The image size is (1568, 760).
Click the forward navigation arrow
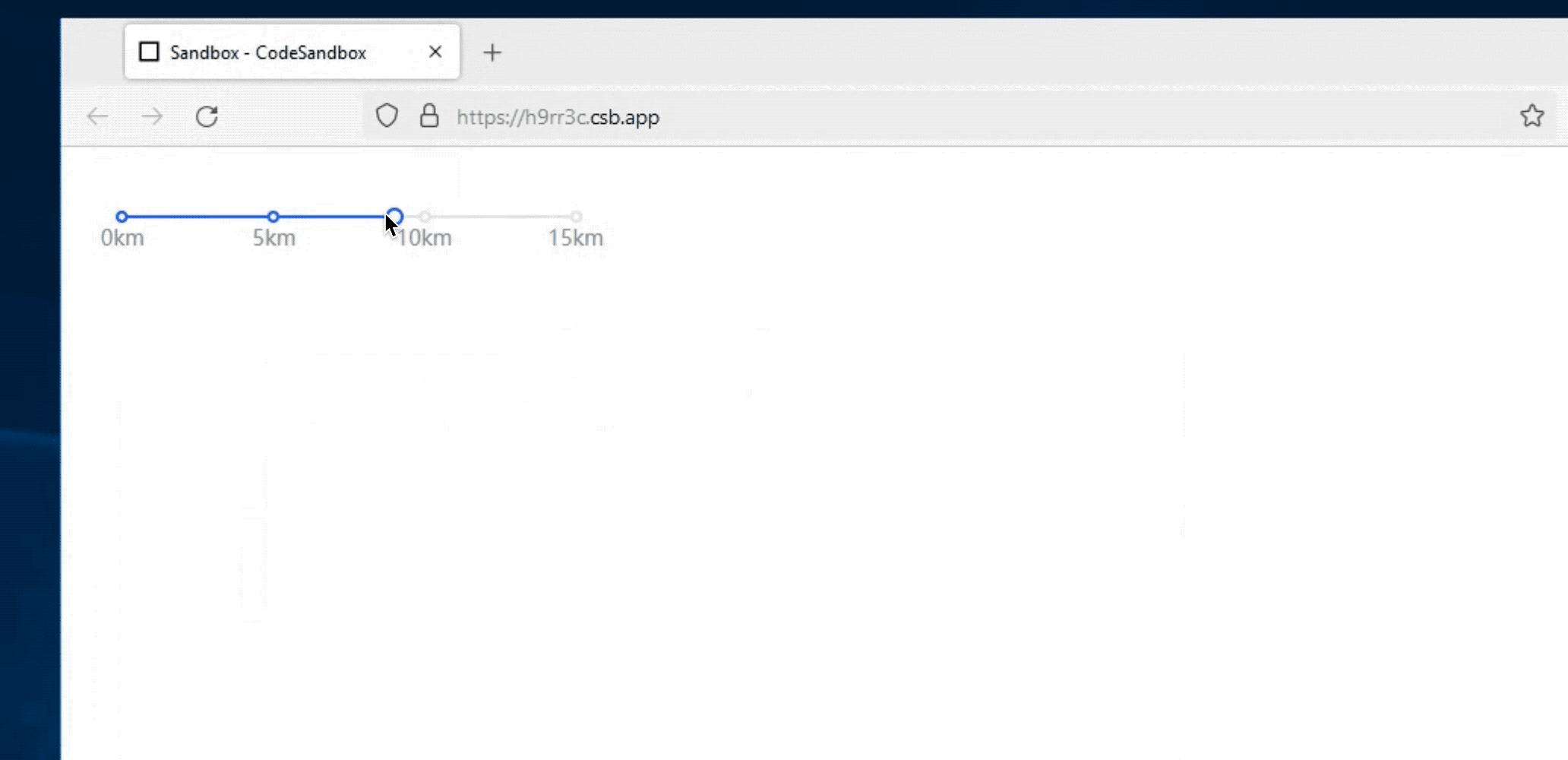pyautogui.click(x=152, y=116)
